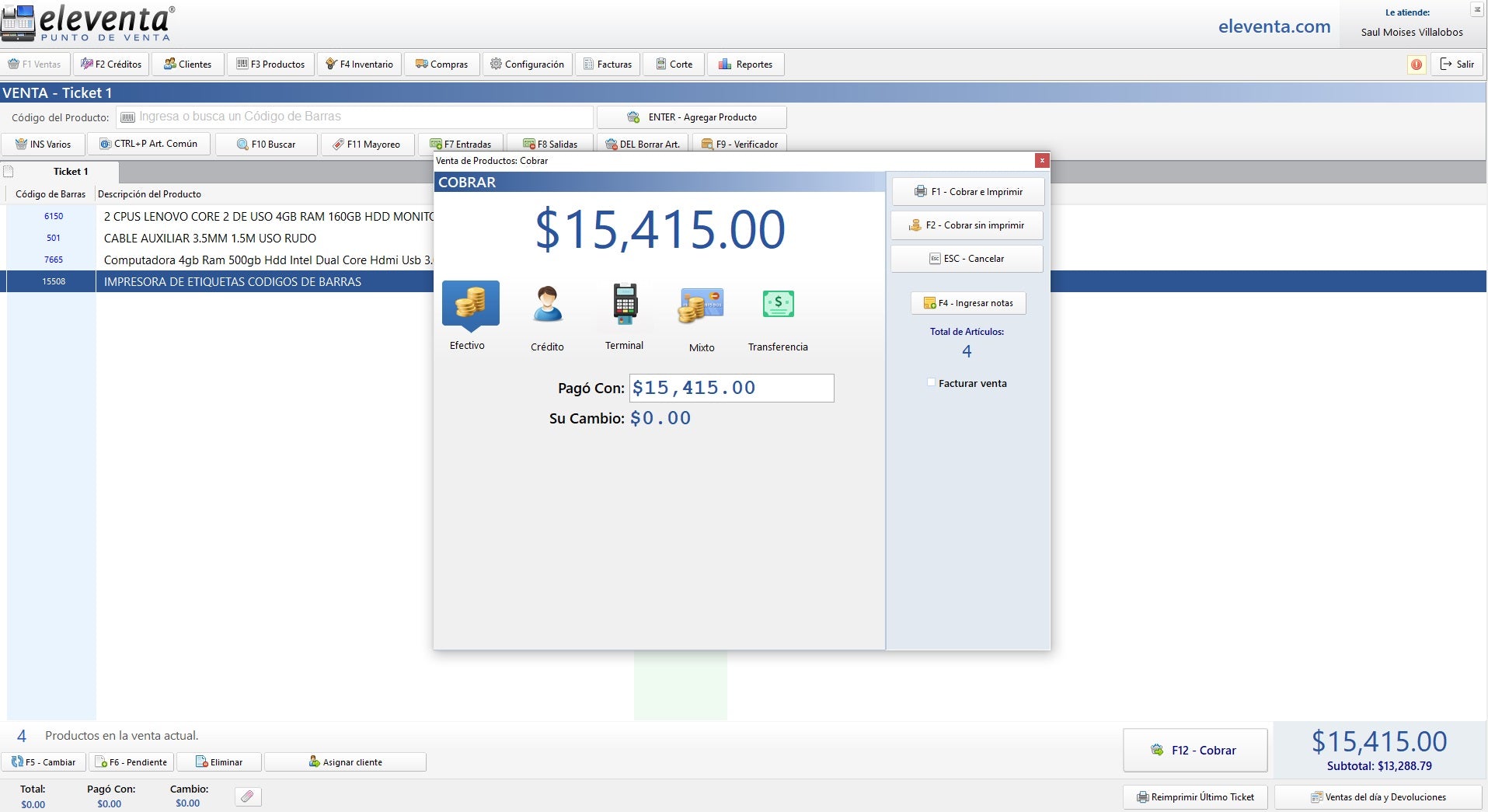Click the red alert icon beside Salir
The height and width of the screenshot is (812, 1488).
pos(1417,64)
